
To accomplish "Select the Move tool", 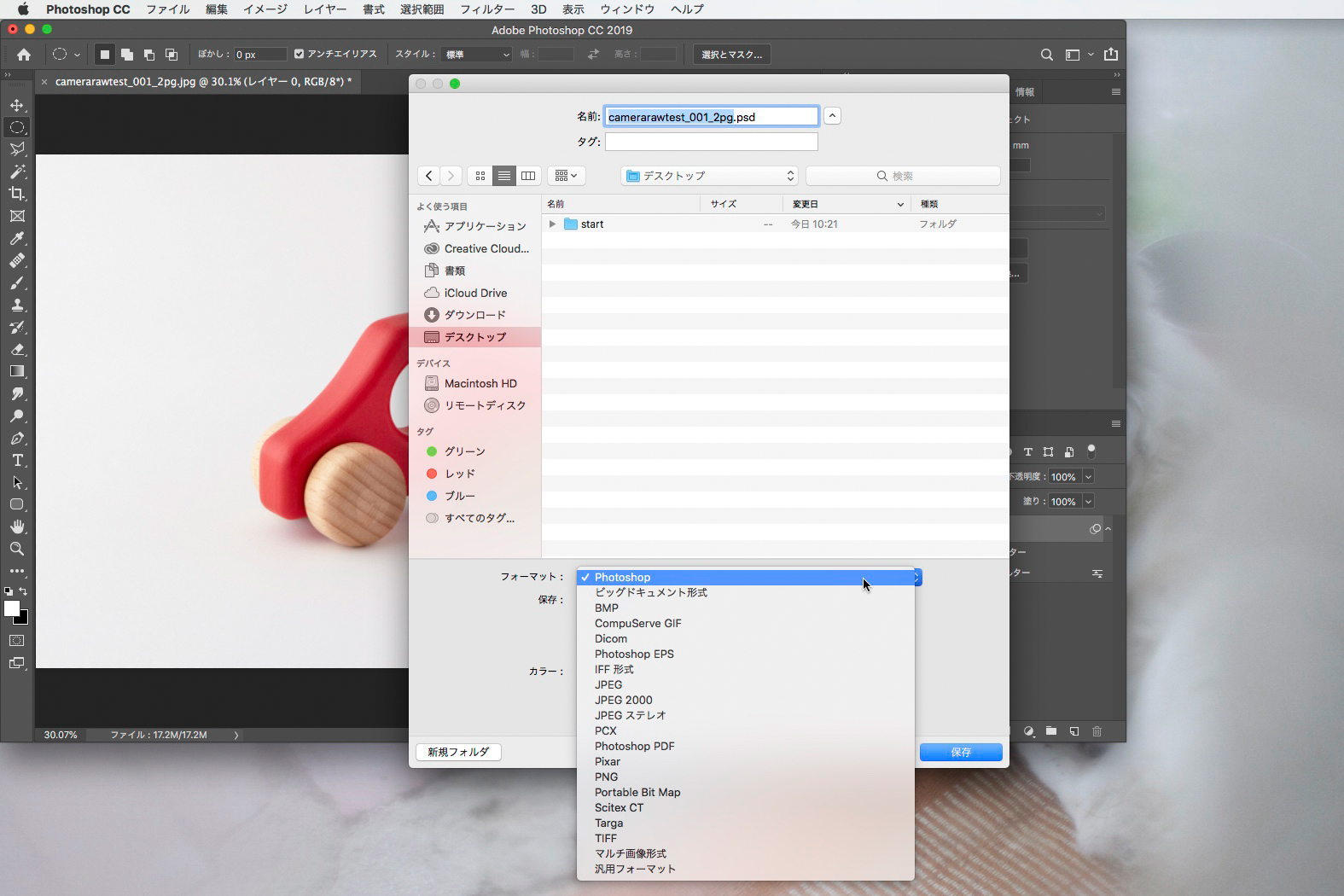I will (17, 105).
